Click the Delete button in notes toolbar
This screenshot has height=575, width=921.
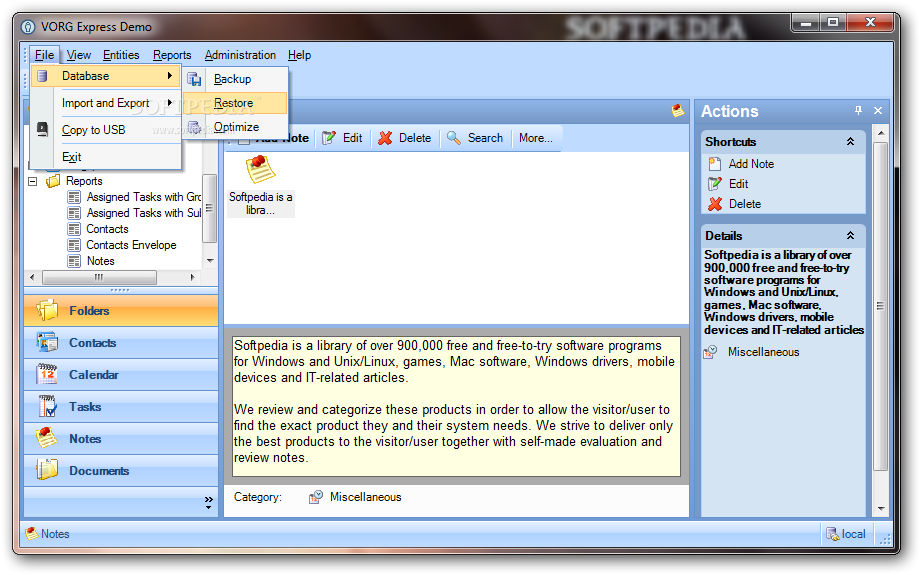405,138
